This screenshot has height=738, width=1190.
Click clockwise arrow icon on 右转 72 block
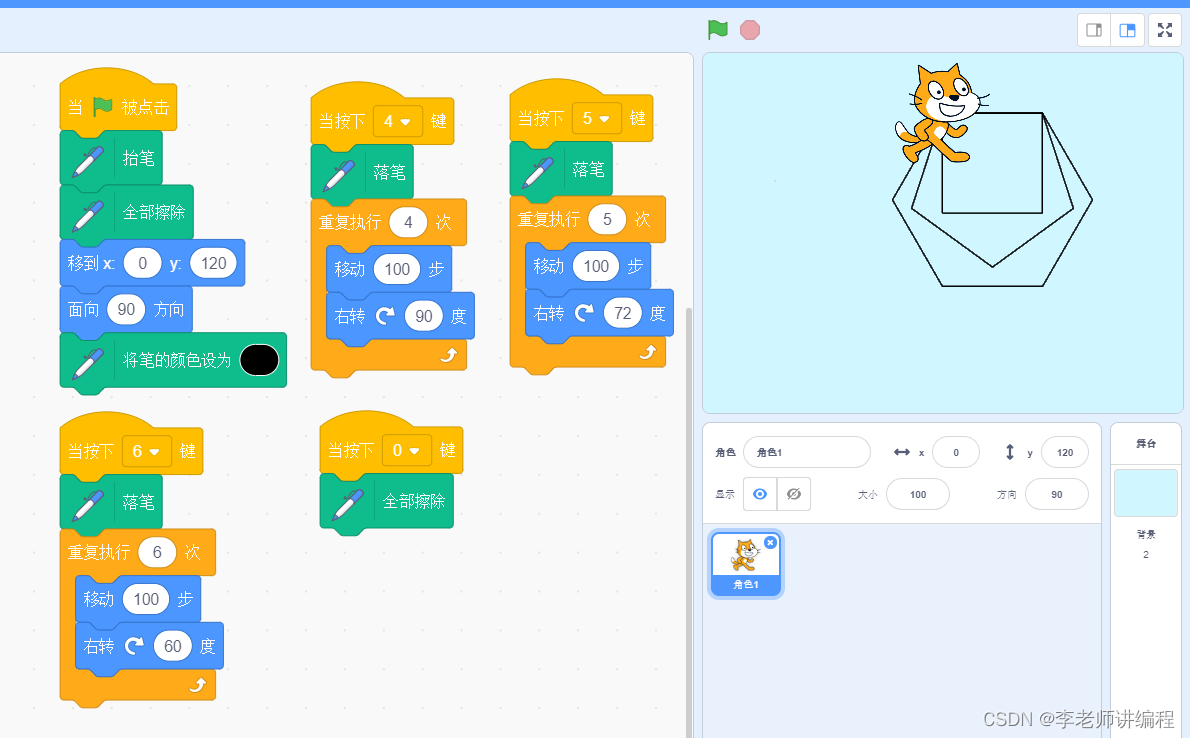[x=584, y=313]
